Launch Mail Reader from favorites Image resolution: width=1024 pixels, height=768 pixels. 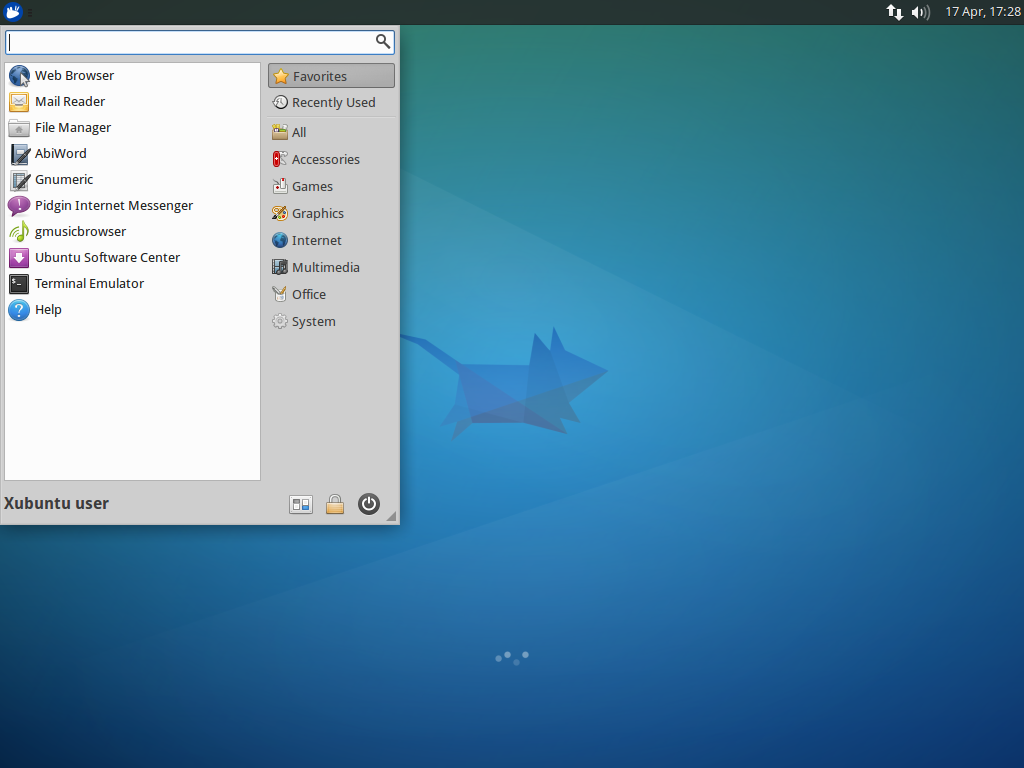[x=69, y=102]
